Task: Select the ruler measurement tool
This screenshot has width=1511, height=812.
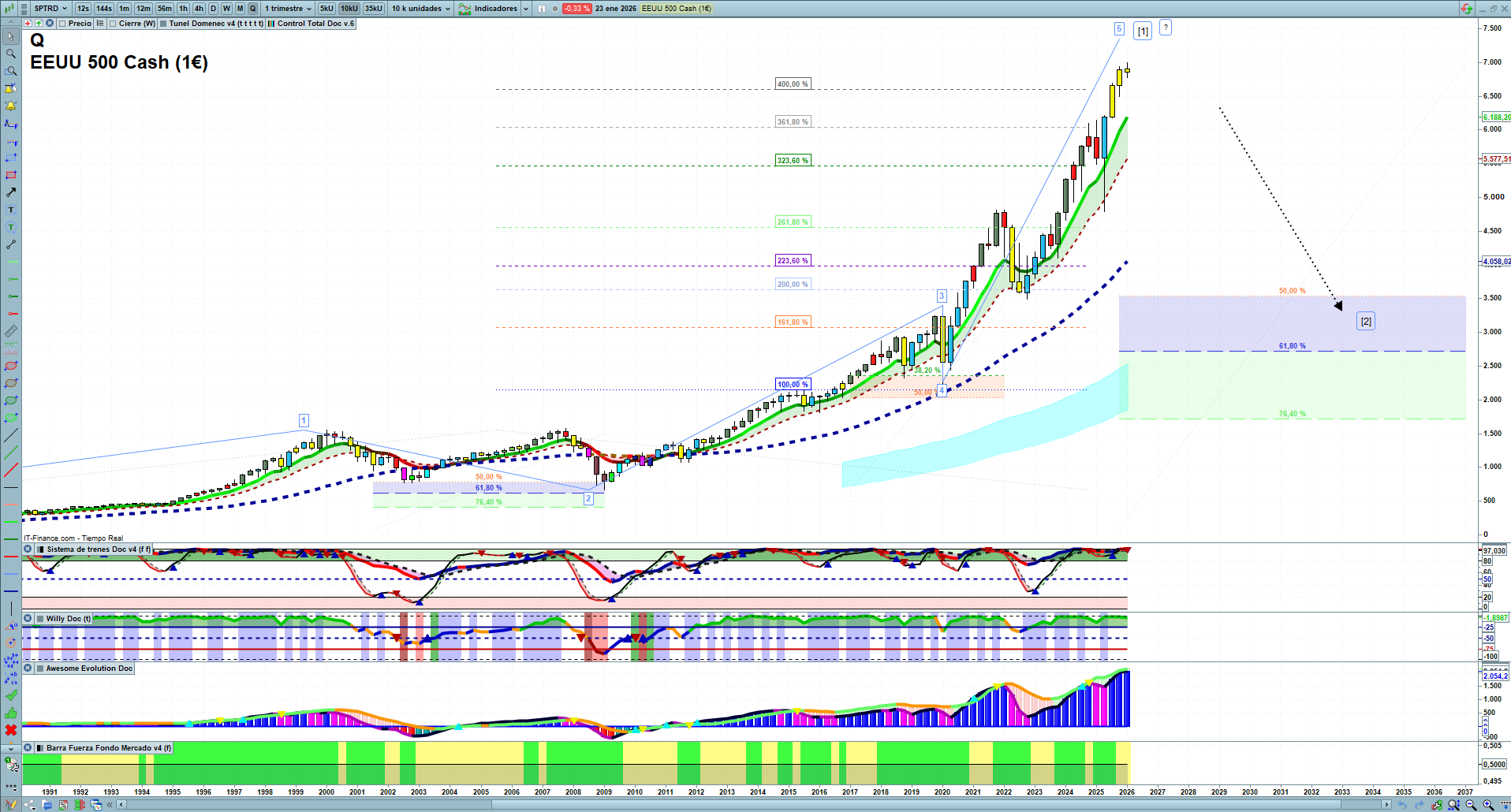Action: (11, 331)
